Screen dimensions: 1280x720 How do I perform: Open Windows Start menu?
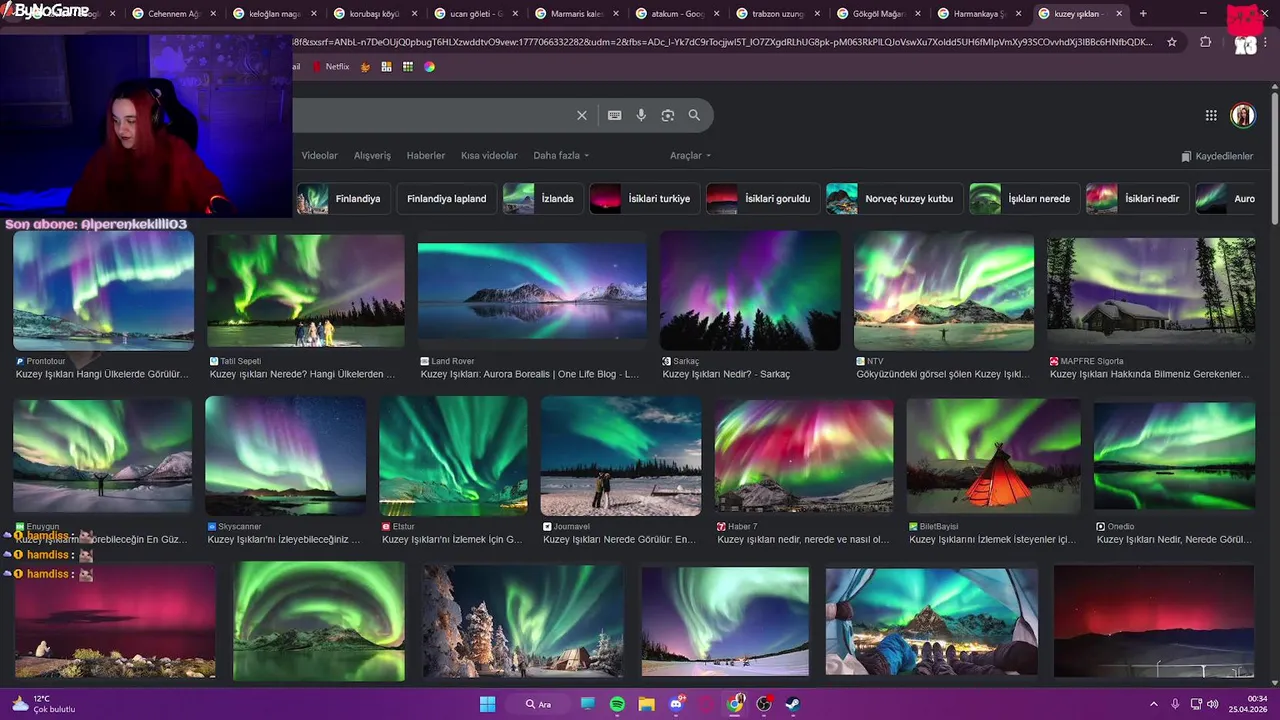coord(487,704)
